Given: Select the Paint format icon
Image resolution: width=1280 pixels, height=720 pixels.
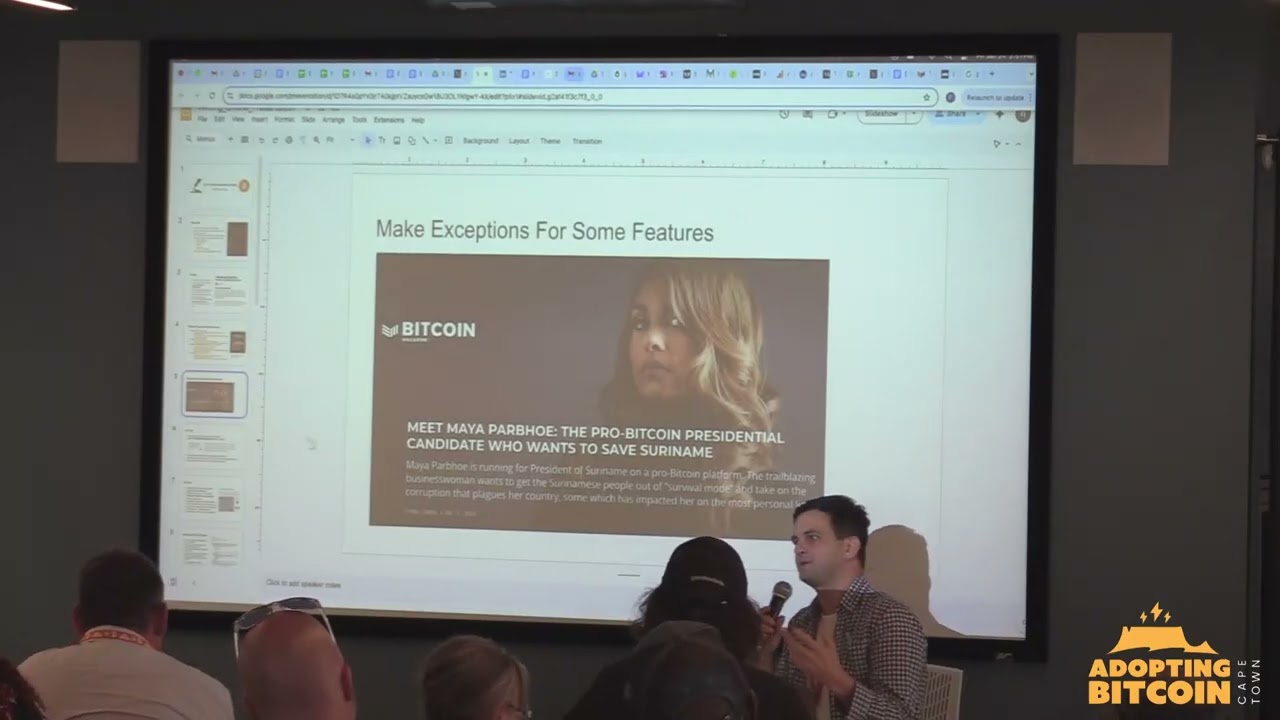Looking at the screenshot, I should coord(303,140).
